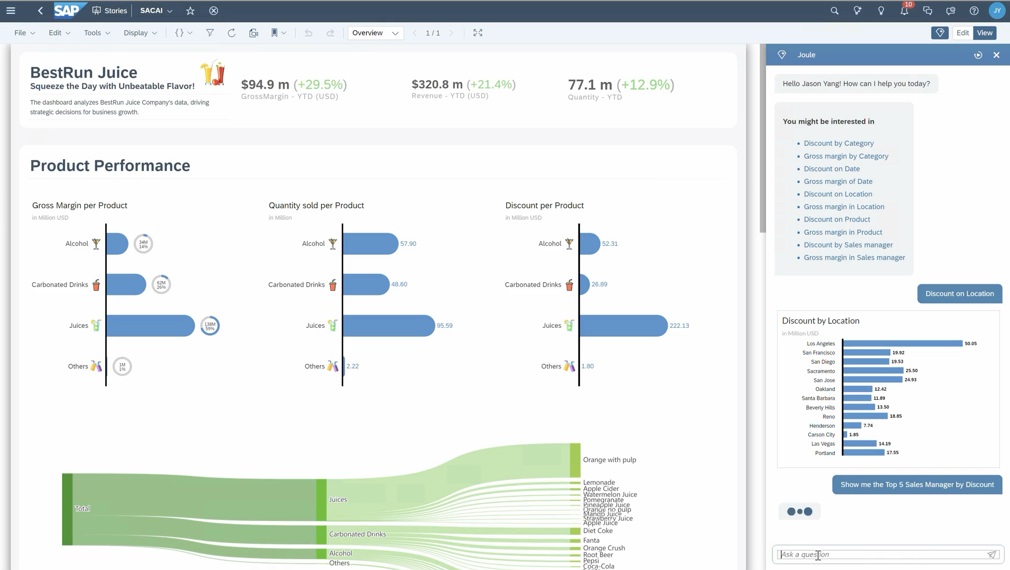
Task: Open the notifications bell
Action: (904, 10)
